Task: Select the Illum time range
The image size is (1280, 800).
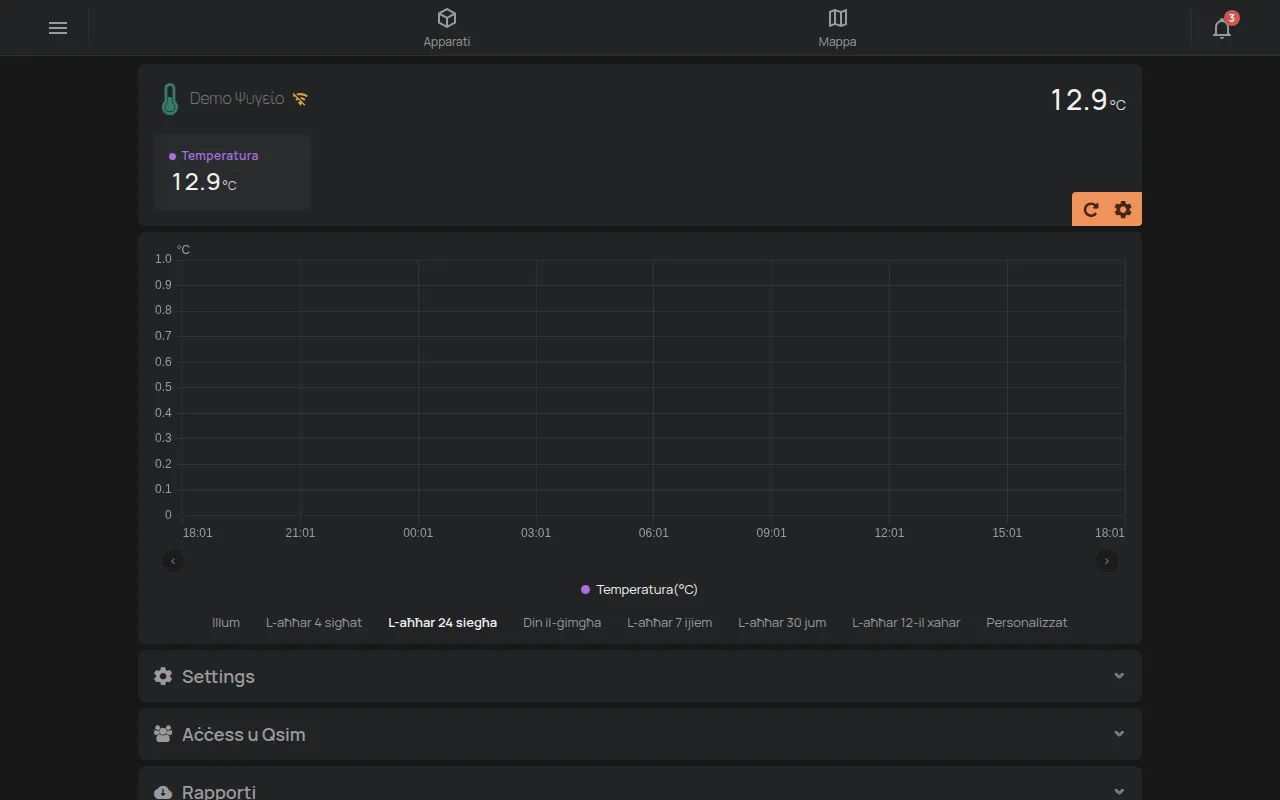Action: (x=226, y=622)
